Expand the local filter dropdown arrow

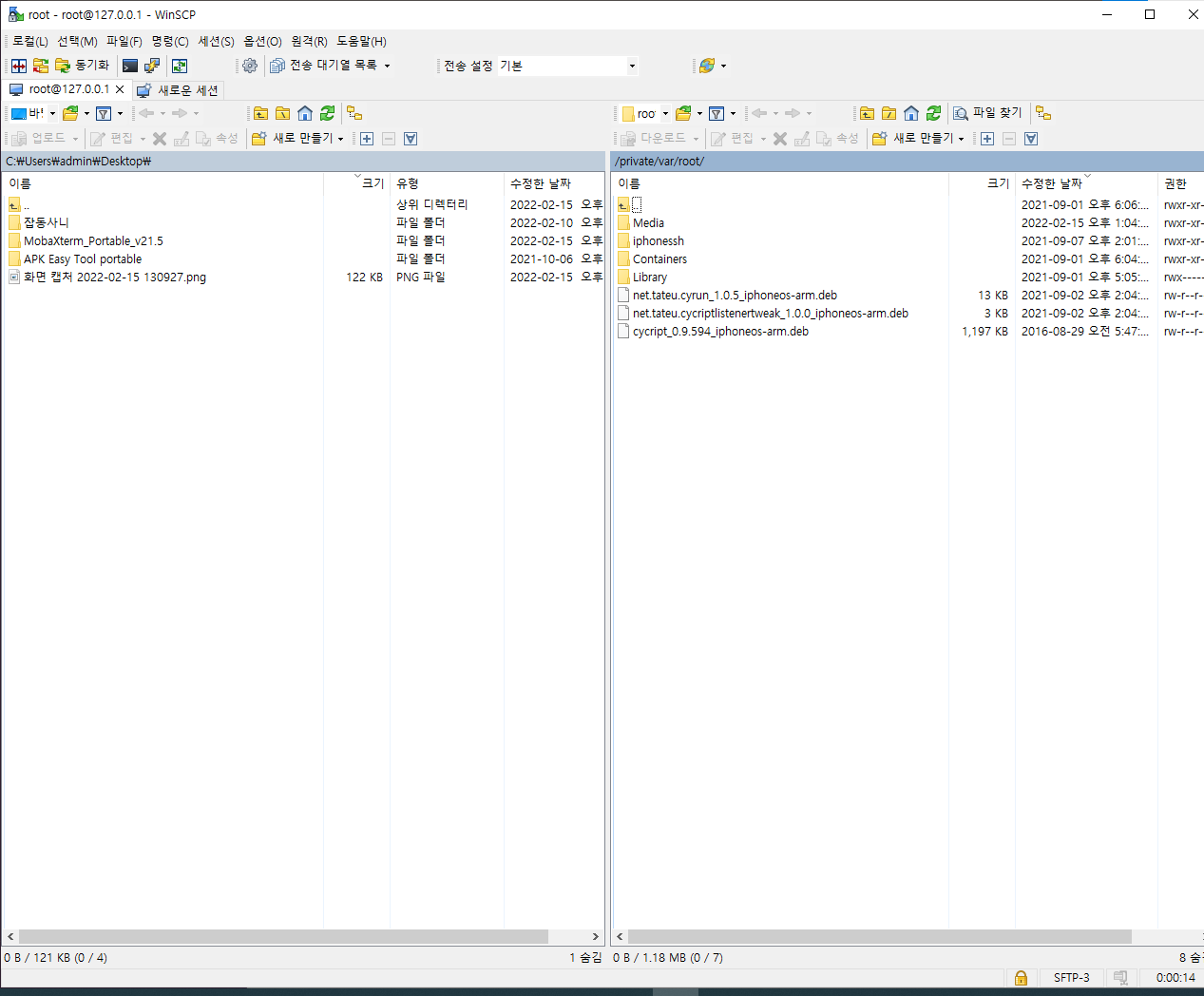pyautogui.click(x=120, y=113)
